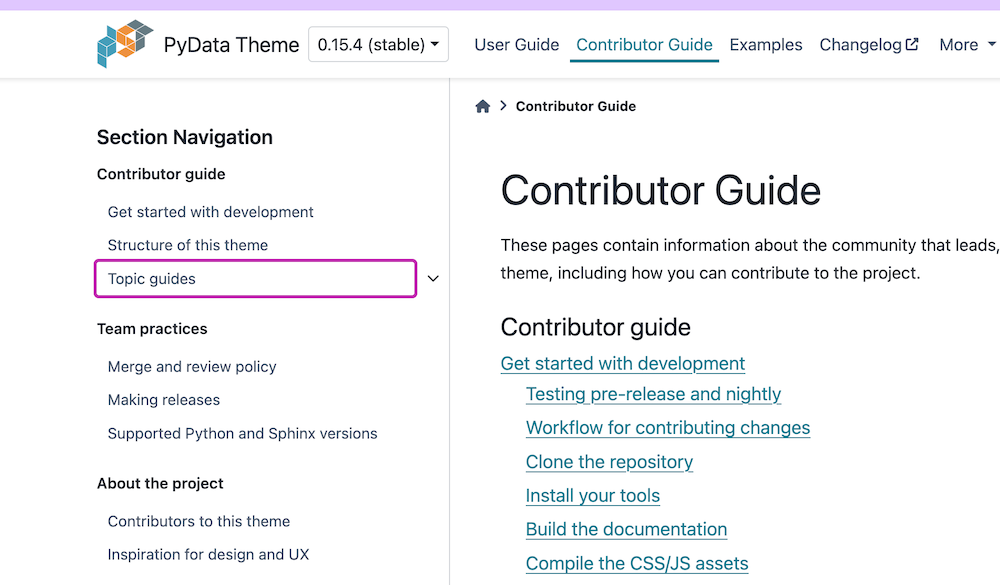The image size is (1000, 585).
Task: View Contributors to this theme
Action: click(x=199, y=521)
